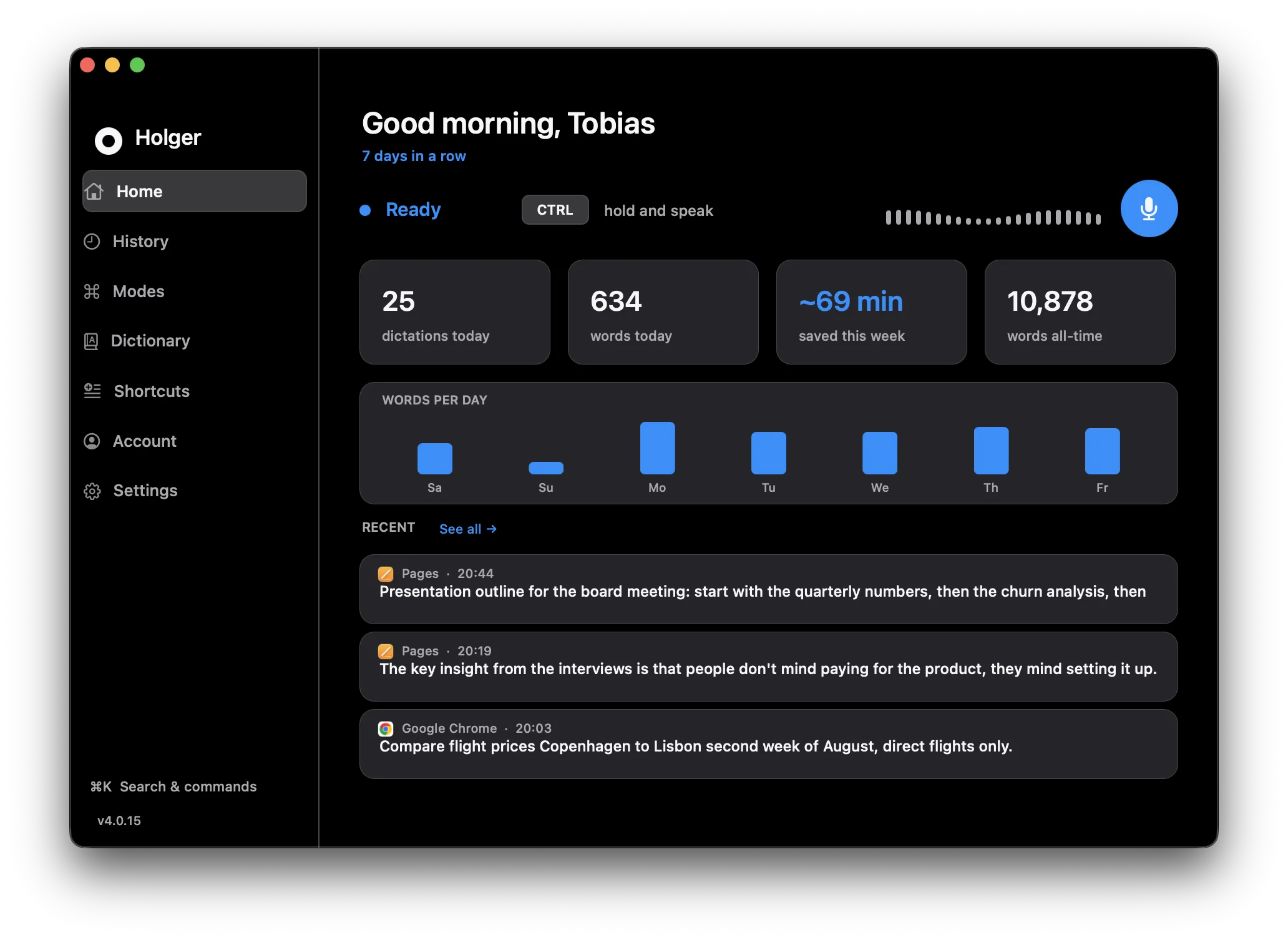Select the saved this week stats card
The width and height of the screenshot is (1288, 940).
[871, 312]
